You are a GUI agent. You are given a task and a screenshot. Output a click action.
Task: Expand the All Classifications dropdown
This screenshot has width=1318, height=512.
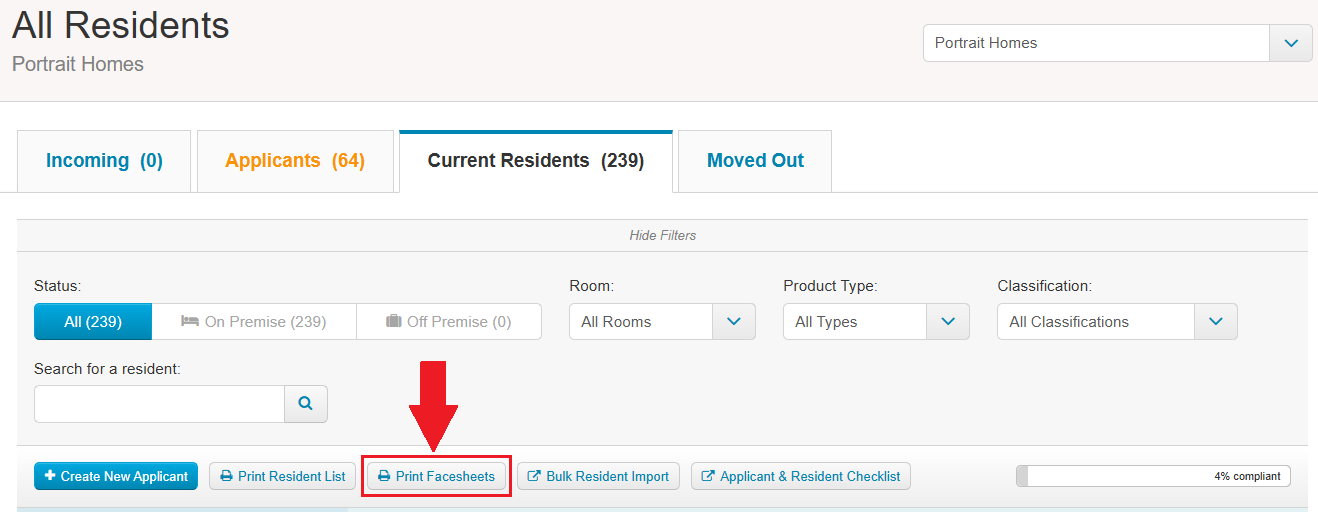pyautogui.click(x=1117, y=322)
